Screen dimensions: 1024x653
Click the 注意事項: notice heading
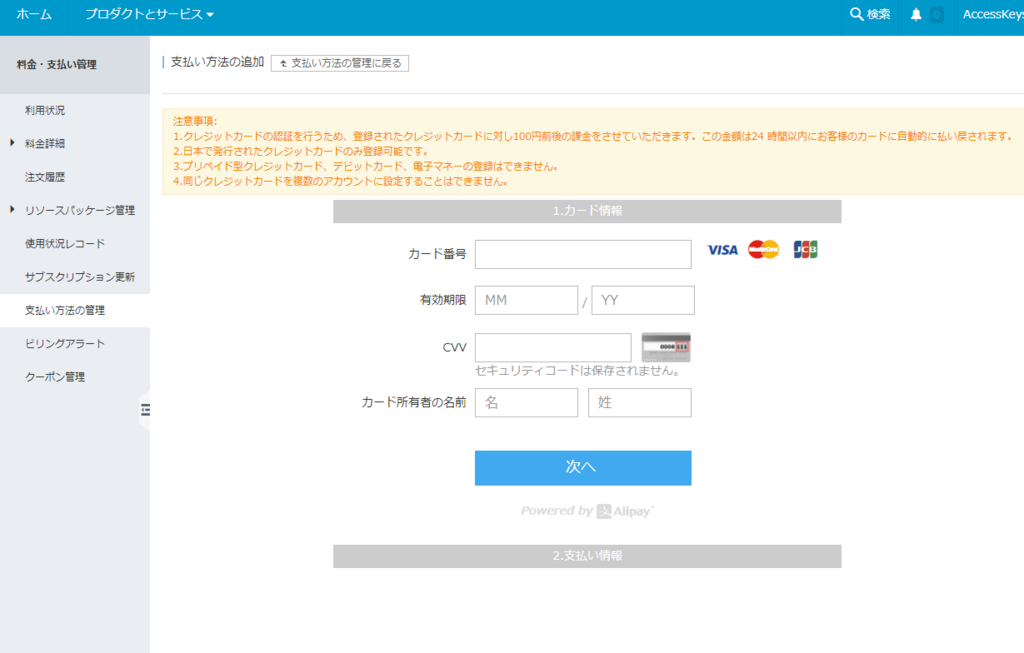(x=195, y=121)
